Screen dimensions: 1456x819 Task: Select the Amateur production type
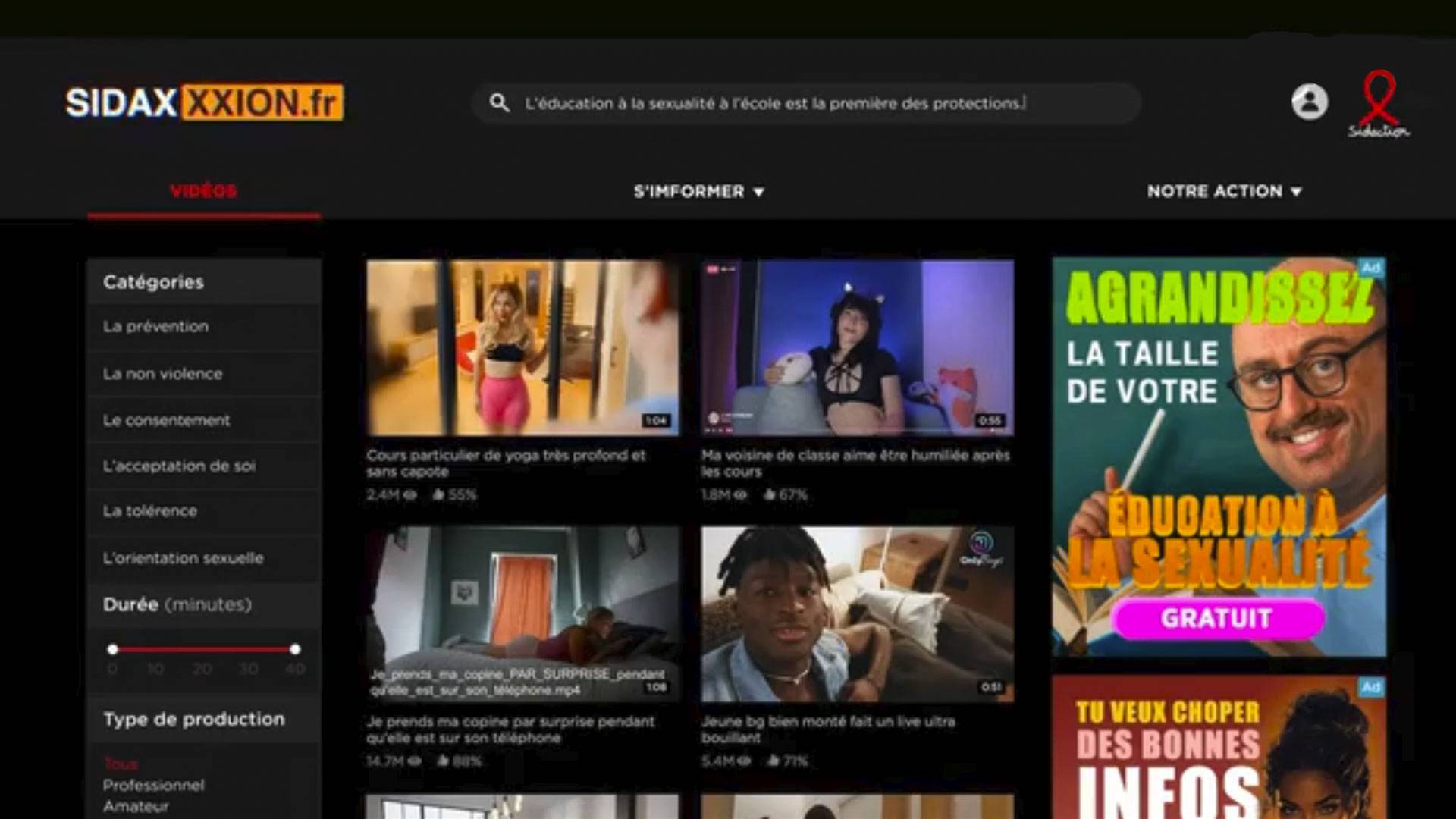point(136,806)
